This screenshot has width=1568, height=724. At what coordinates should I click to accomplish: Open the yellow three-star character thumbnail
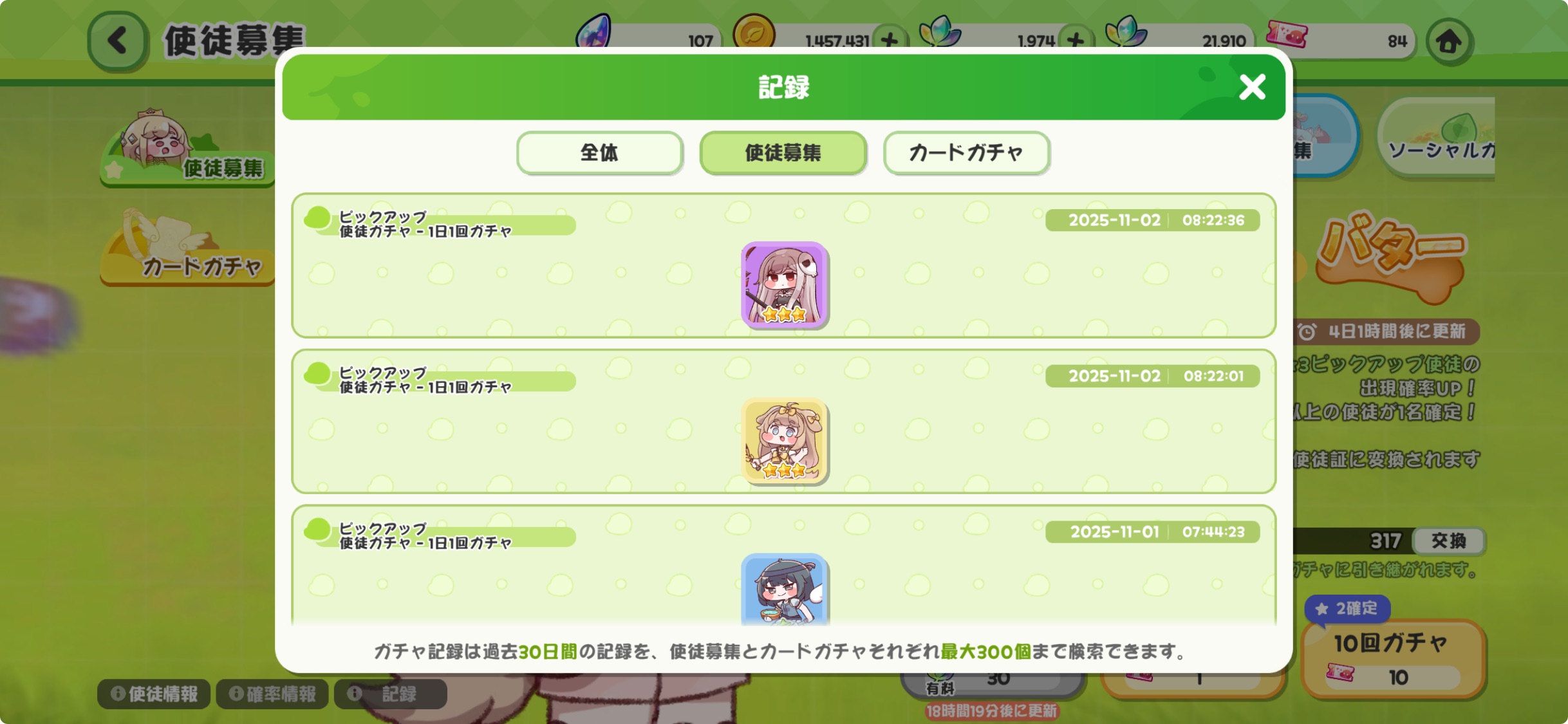click(784, 441)
